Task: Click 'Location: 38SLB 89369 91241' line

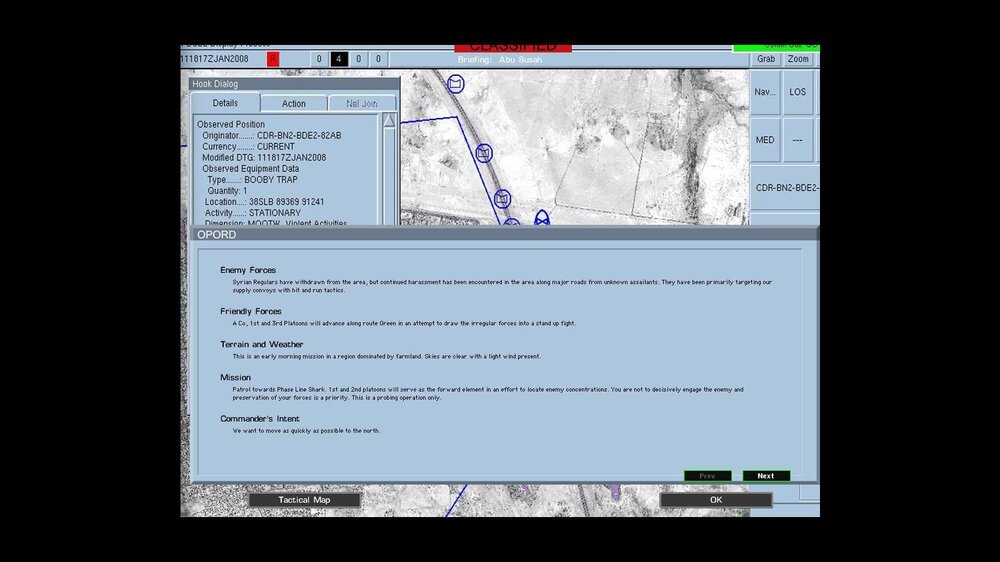Action: (264, 202)
